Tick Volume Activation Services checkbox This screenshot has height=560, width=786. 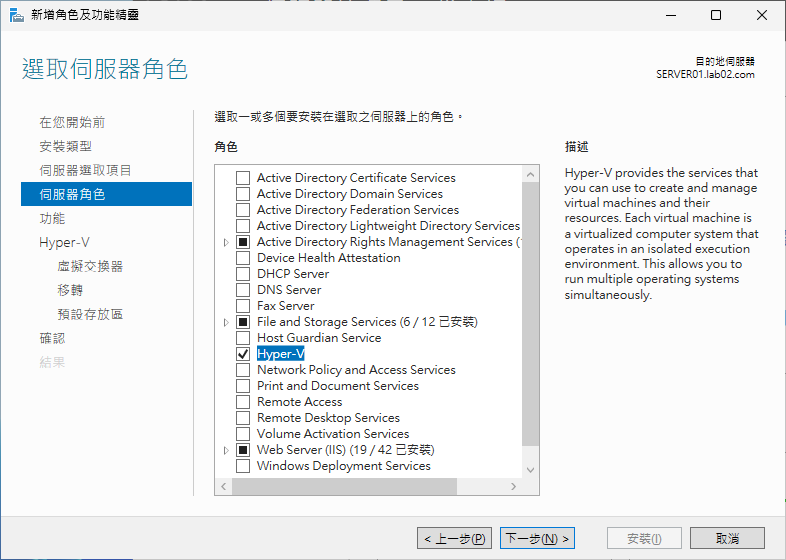pos(243,434)
